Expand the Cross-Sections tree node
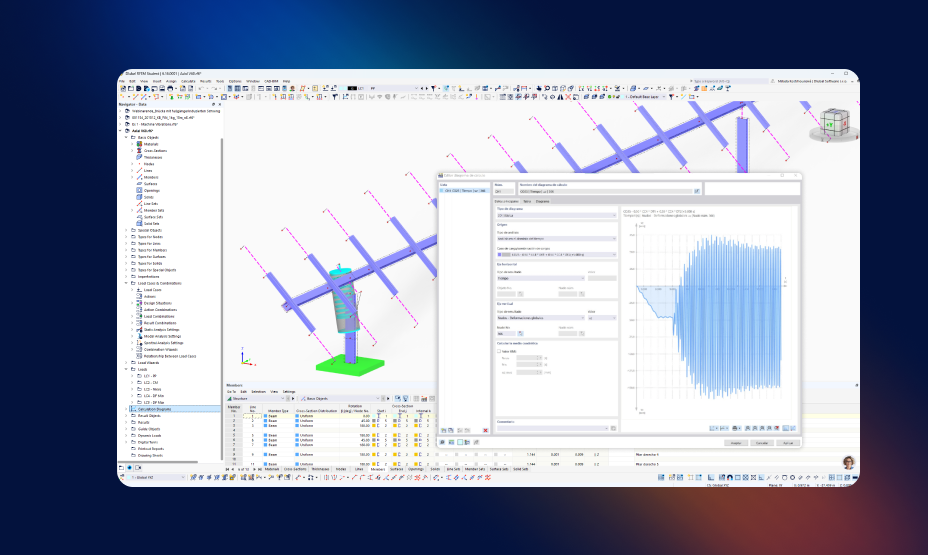The image size is (928, 555). pos(132,150)
